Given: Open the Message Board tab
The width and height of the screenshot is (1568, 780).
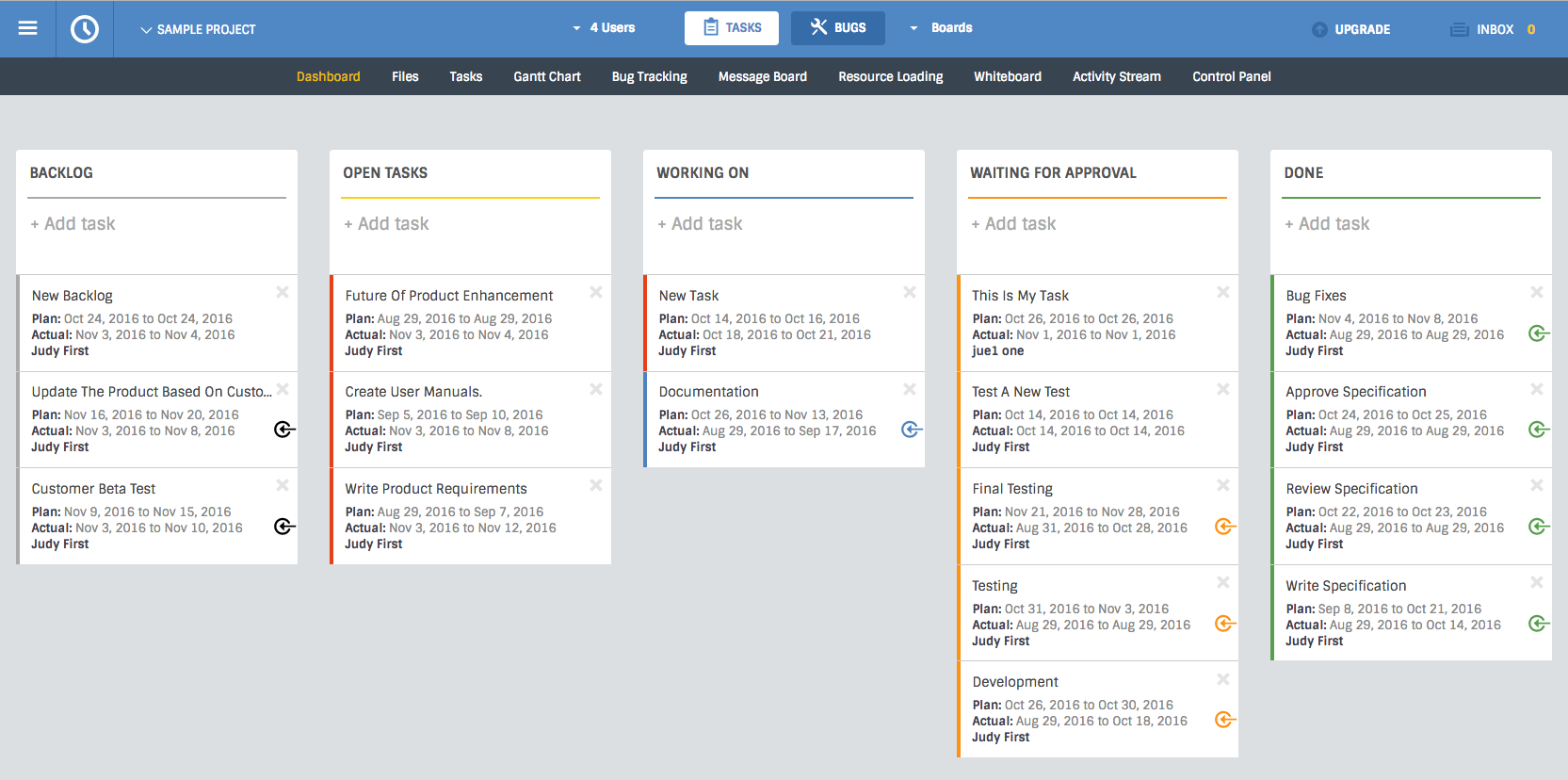Looking at the screenshot, I should tap(763, 77).
